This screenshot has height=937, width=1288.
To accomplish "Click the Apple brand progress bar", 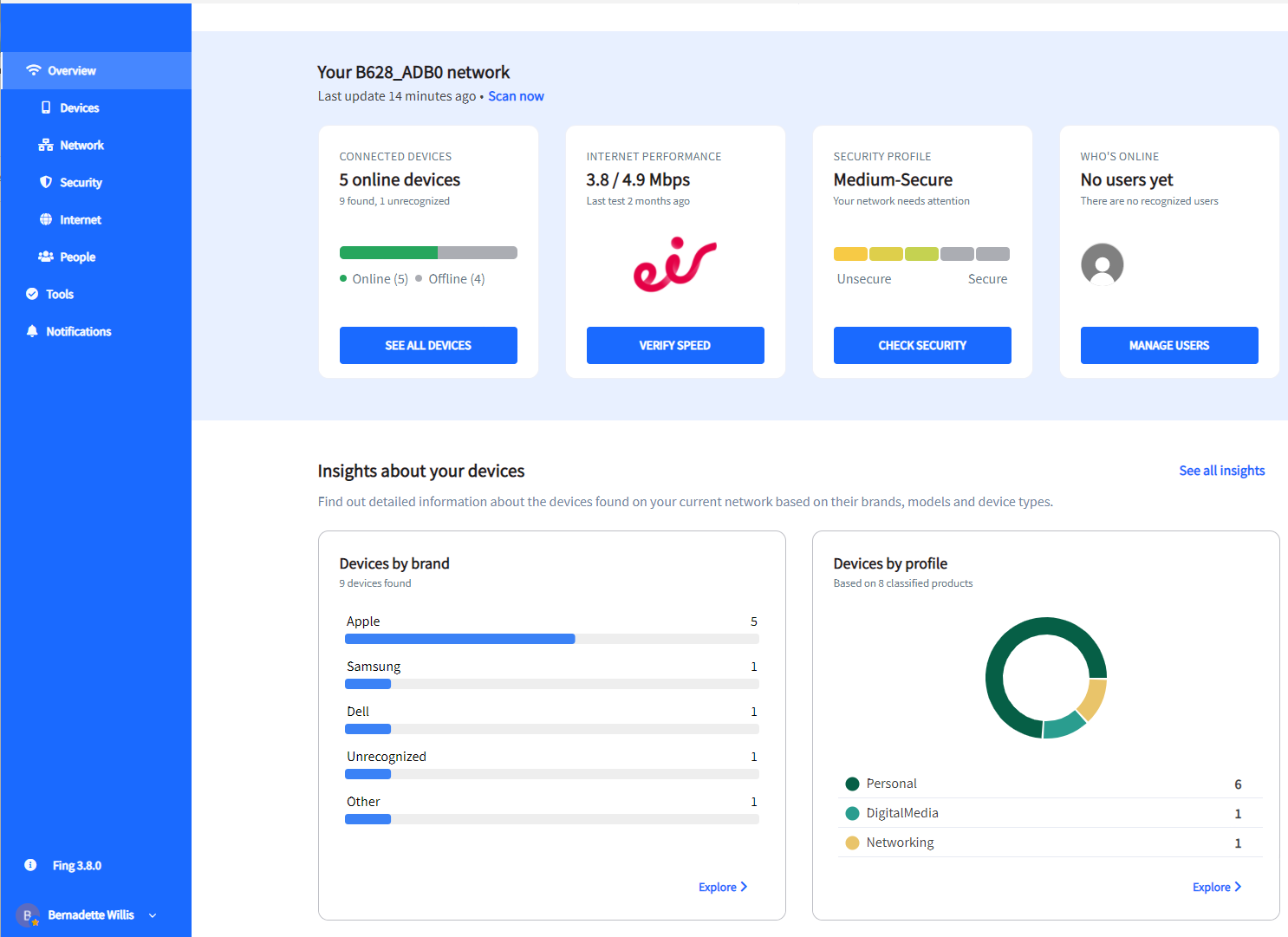I will pyautogui.click(x=551, y=639).
